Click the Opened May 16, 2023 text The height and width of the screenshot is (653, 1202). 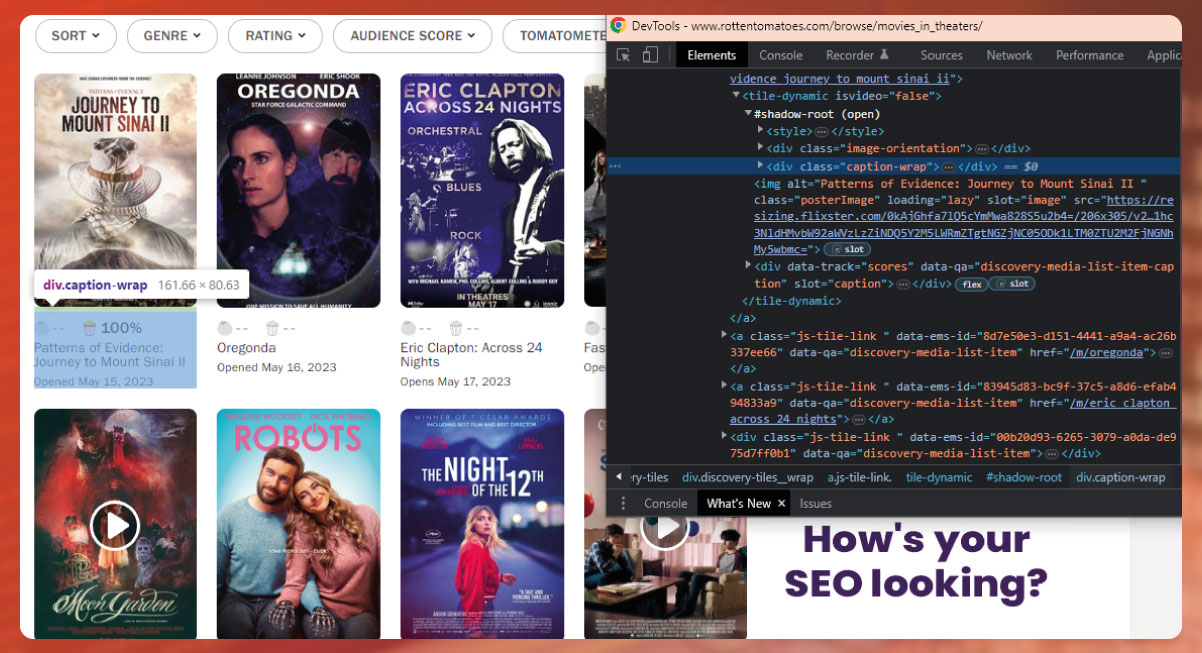tap(277, 368)
